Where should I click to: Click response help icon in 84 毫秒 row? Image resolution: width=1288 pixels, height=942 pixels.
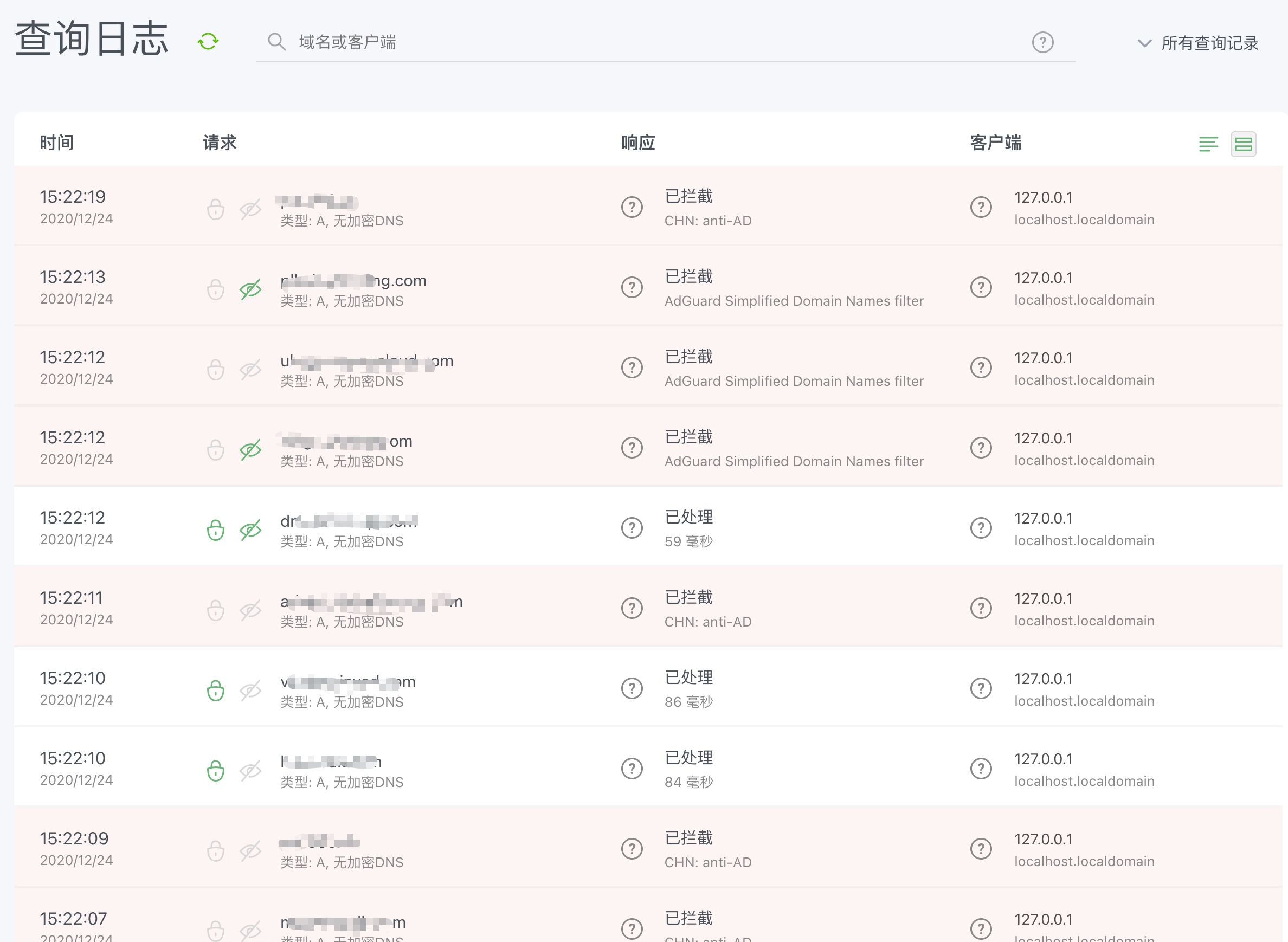point(632,769)
